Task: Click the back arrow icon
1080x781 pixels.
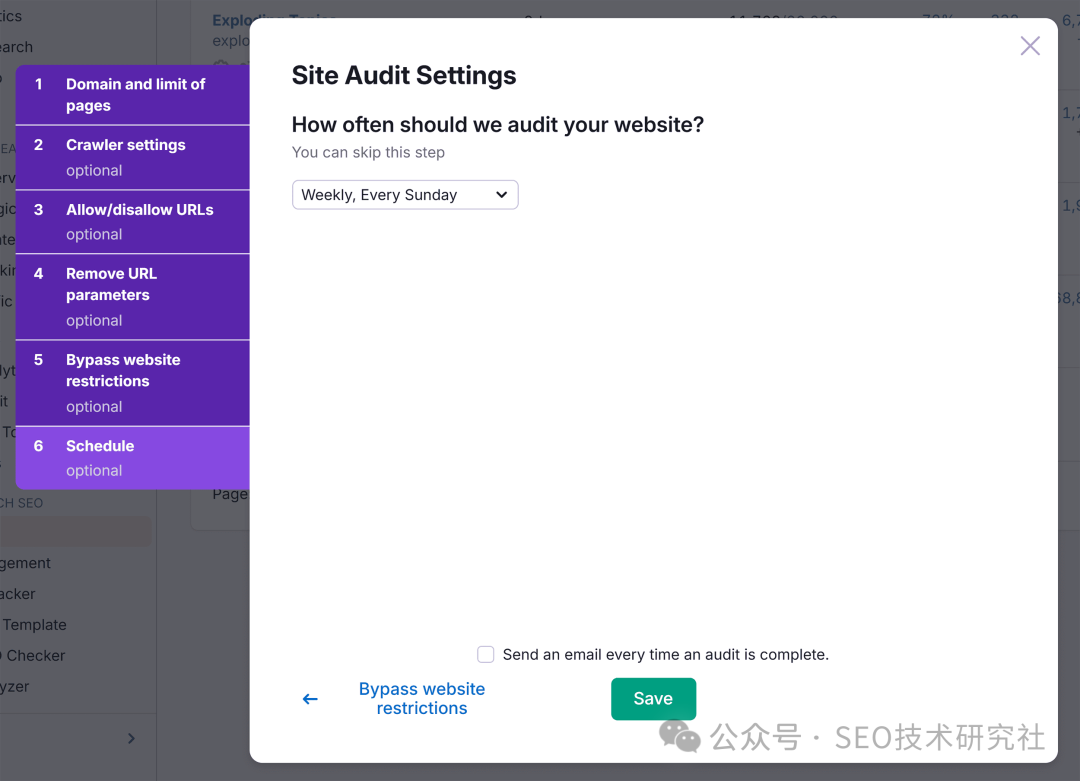Action: [310, 699]
